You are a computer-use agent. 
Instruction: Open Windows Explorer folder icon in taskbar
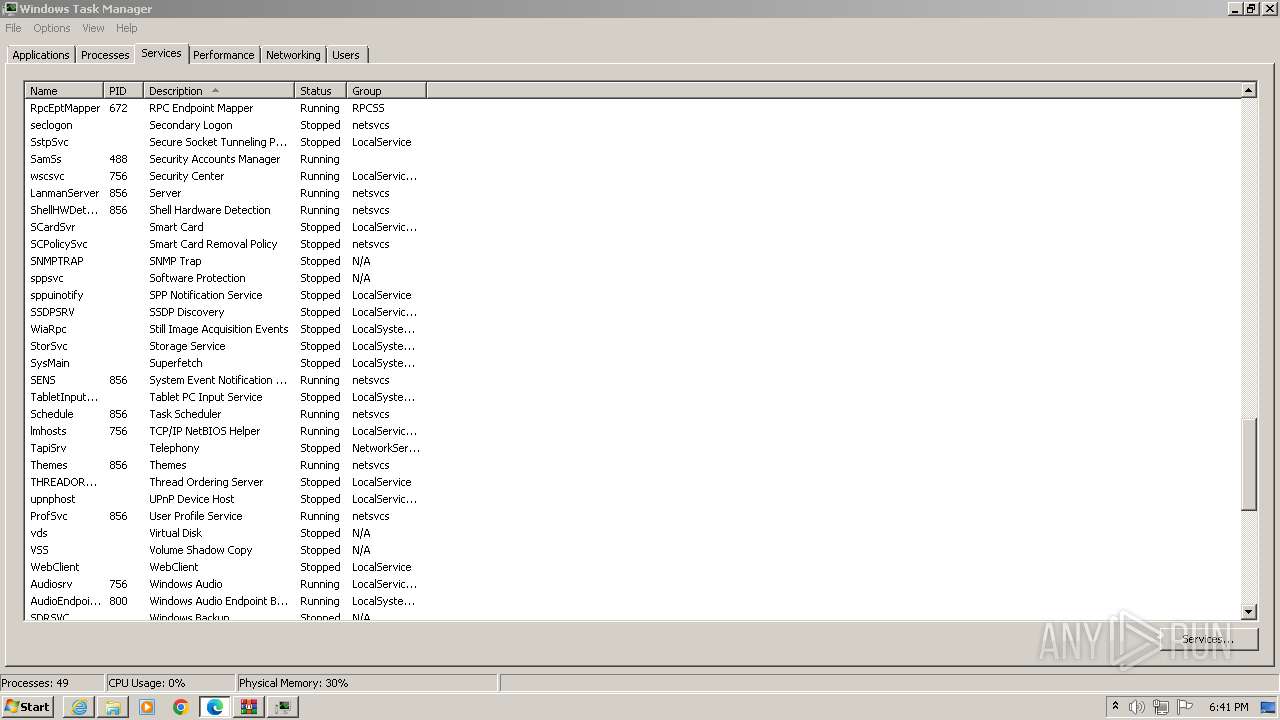click(x=113, y=707)
